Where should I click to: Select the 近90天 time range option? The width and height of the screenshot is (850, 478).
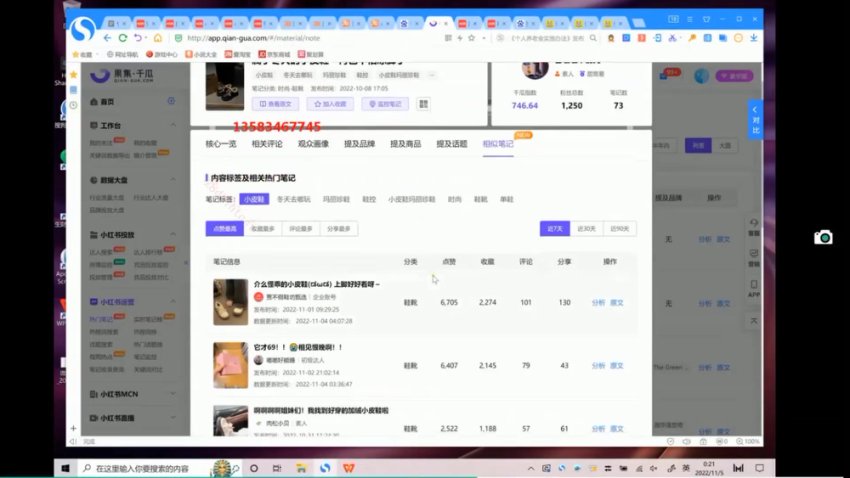click(619, 229)
